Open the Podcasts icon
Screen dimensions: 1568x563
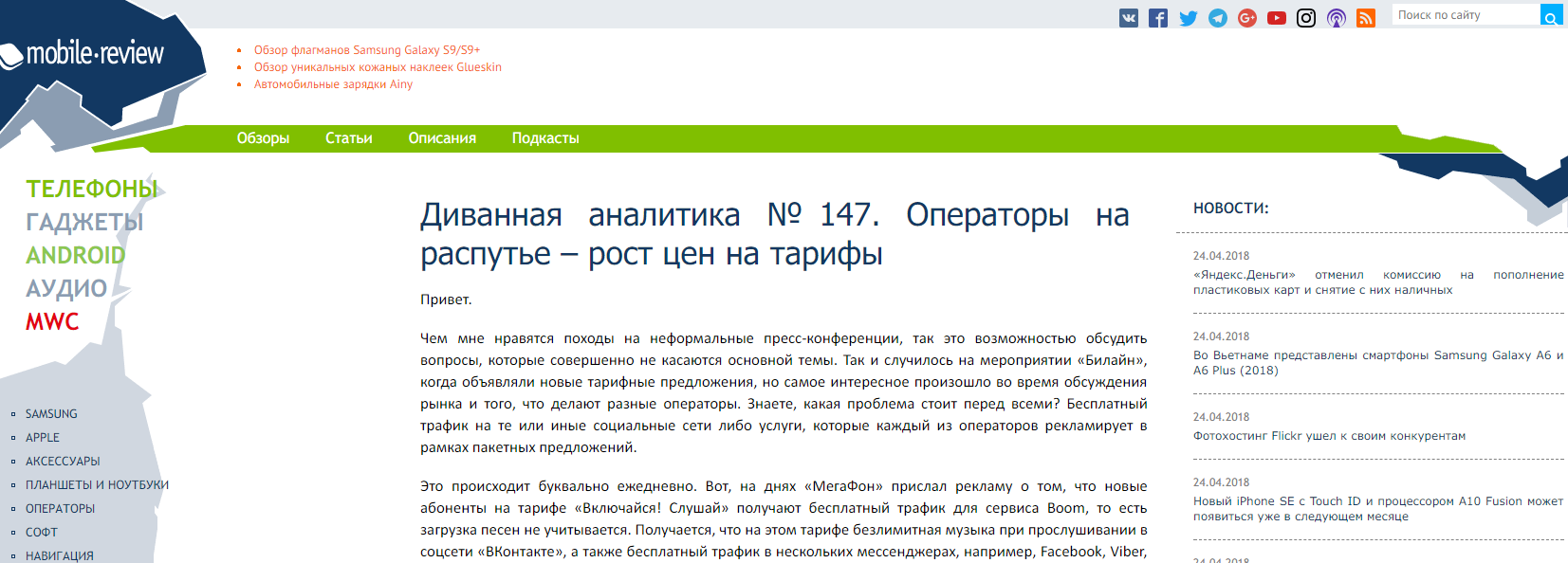click(x=1337, y=18)
